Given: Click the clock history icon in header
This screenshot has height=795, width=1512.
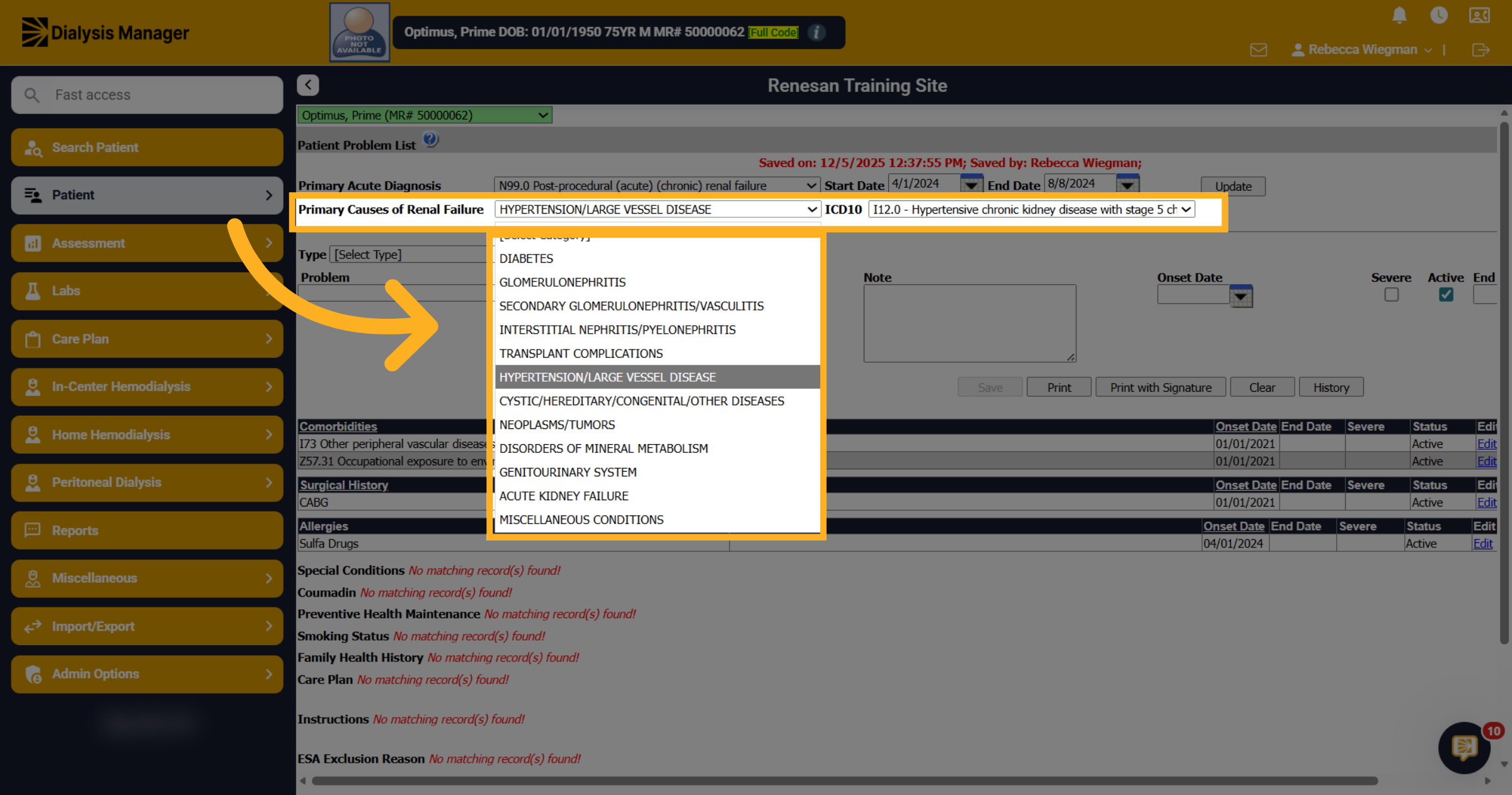Looking at the screenshot, I should (x=1439, y=15).
